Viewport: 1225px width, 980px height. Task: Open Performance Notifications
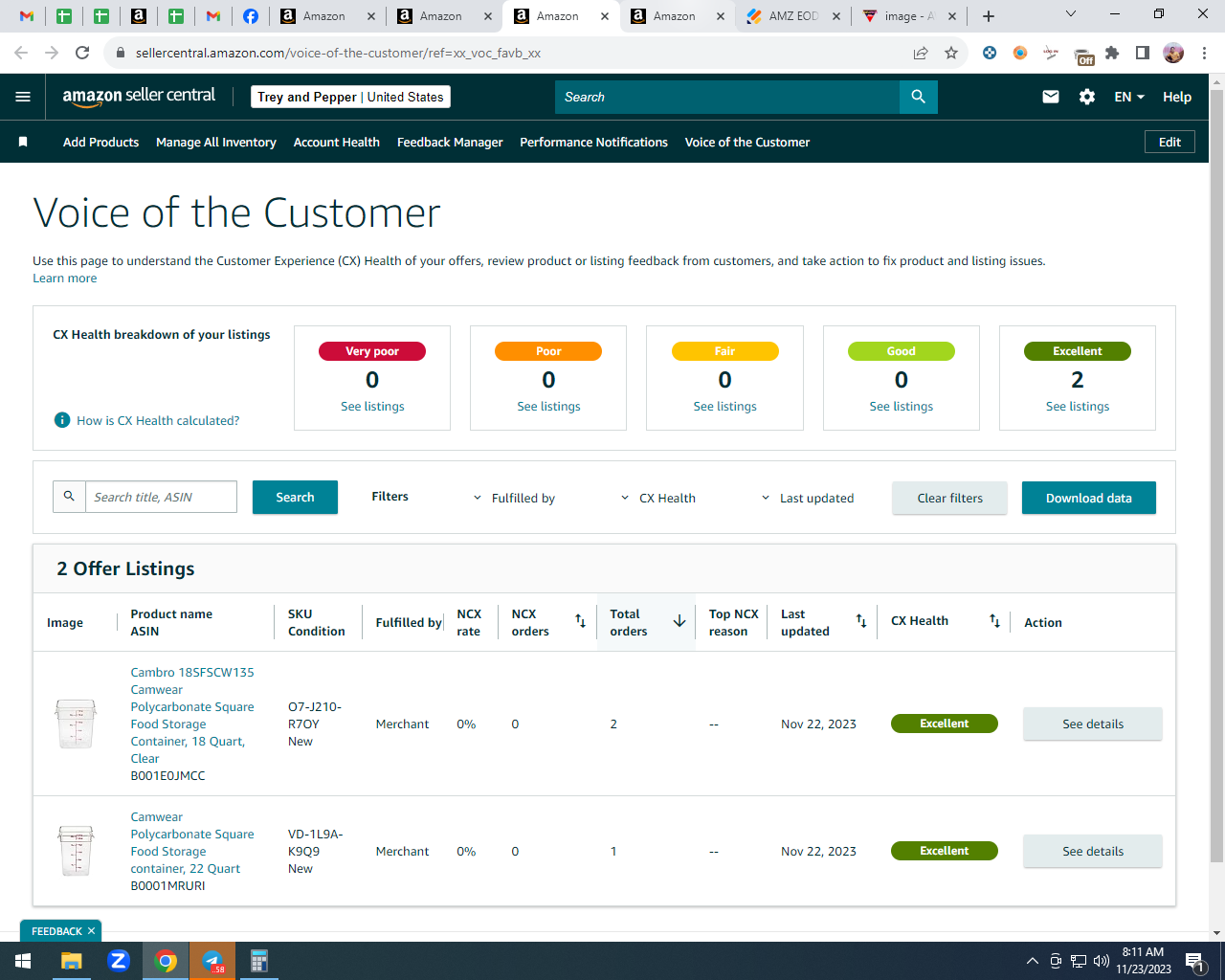coord(593,142)
